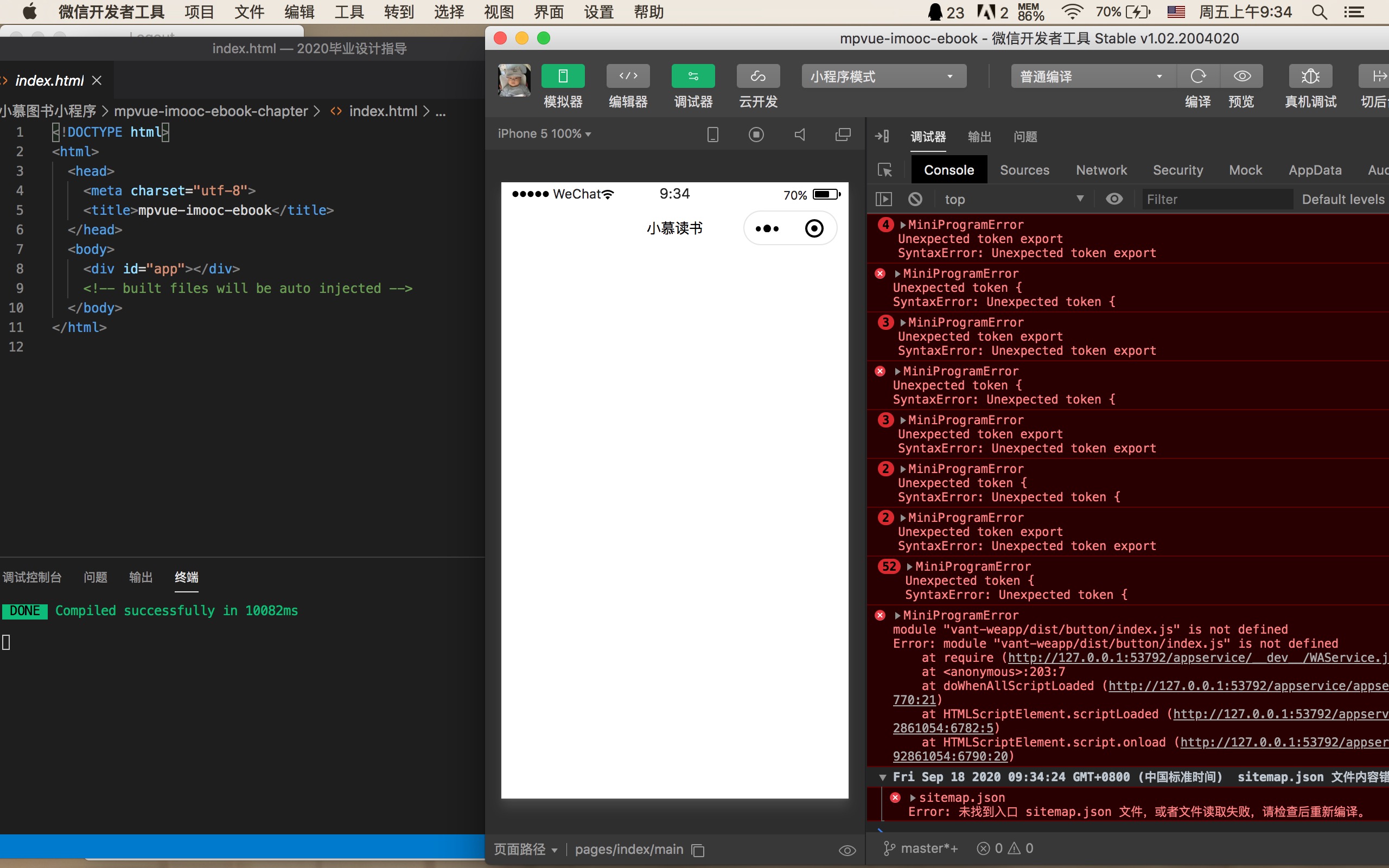Click the mute sound icon in the simulator bar
Image resolution: width=1389 pixels, height=868 pixels.
pyautogui.click(x=800, y=135)
